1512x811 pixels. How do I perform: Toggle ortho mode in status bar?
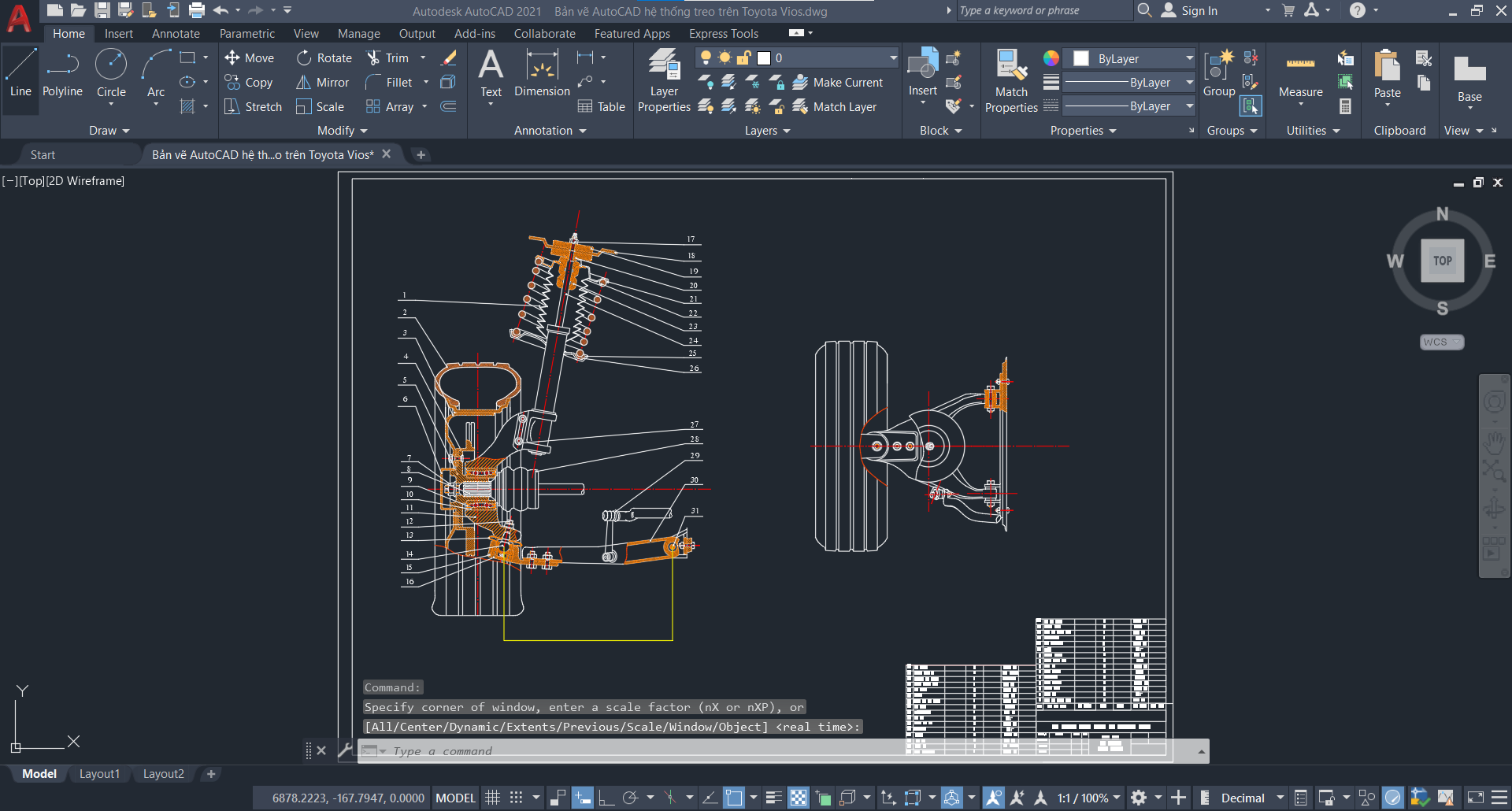(x=606, y=798)
